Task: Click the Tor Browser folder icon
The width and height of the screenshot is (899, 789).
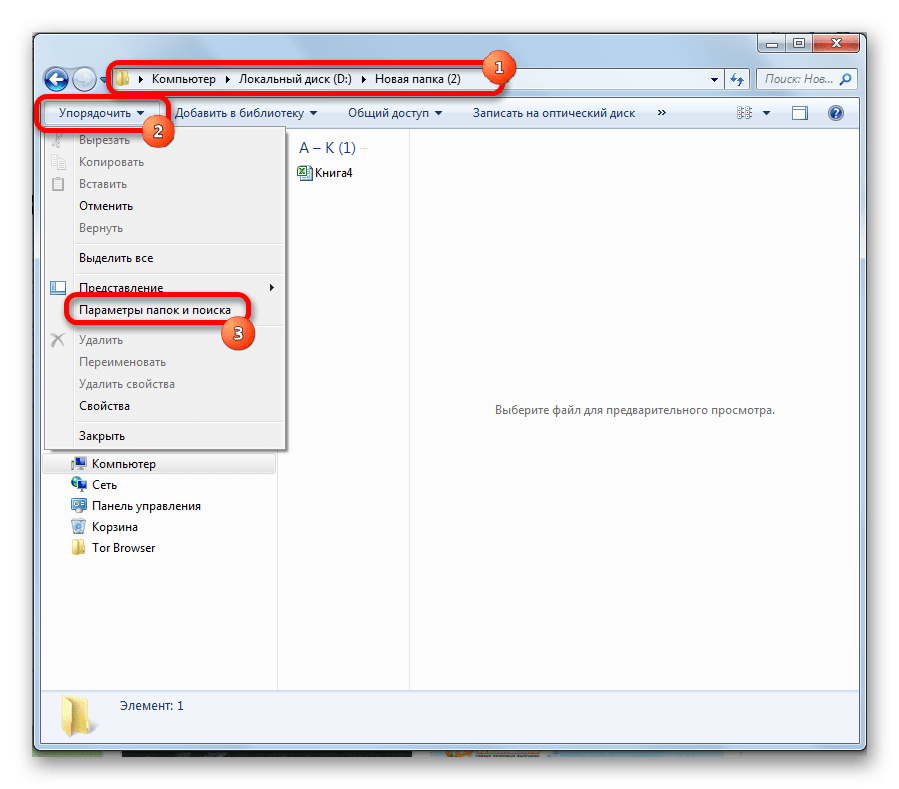Action: pos(79,548)
